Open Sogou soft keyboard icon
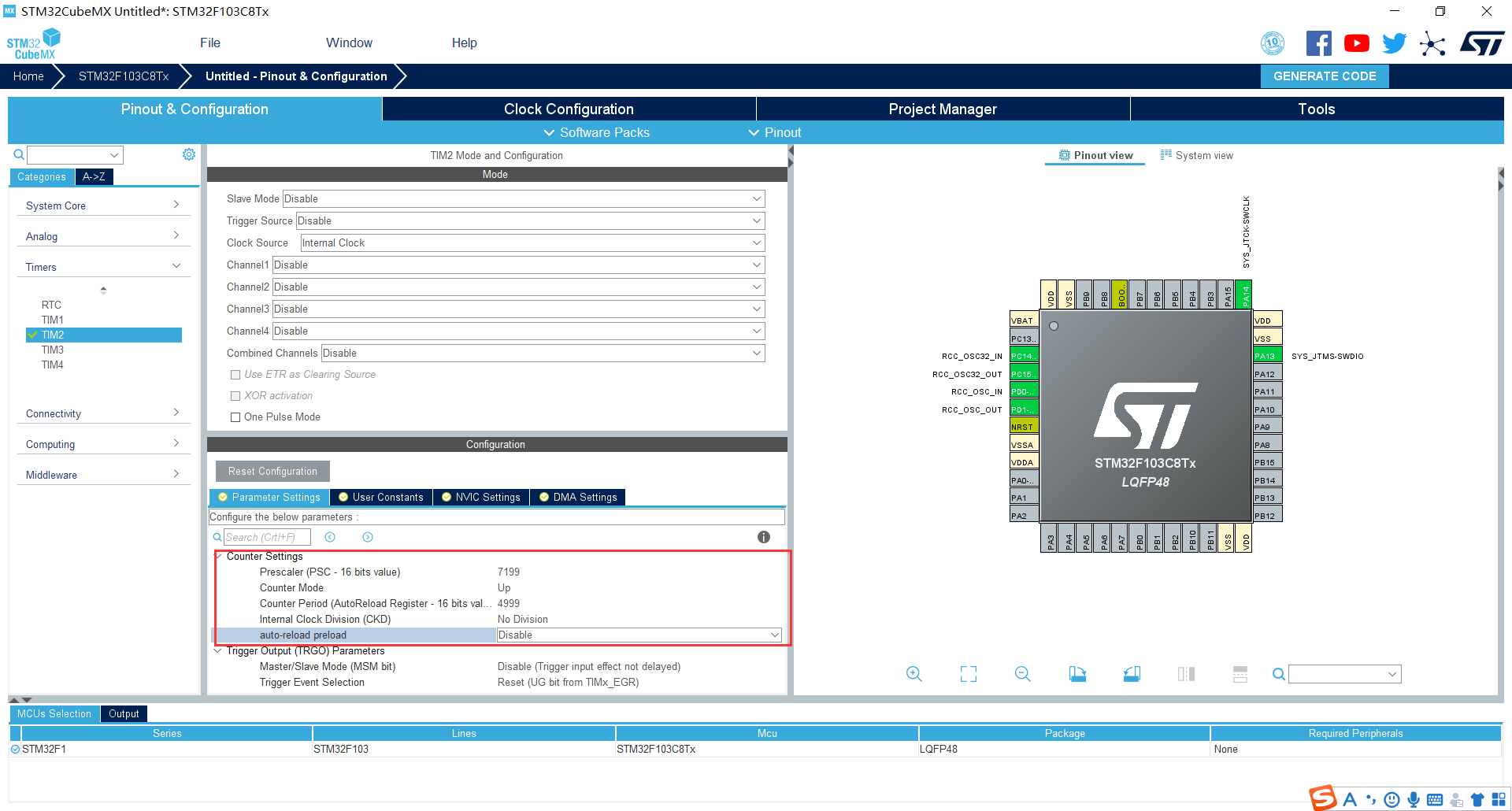 (1435, 800)
